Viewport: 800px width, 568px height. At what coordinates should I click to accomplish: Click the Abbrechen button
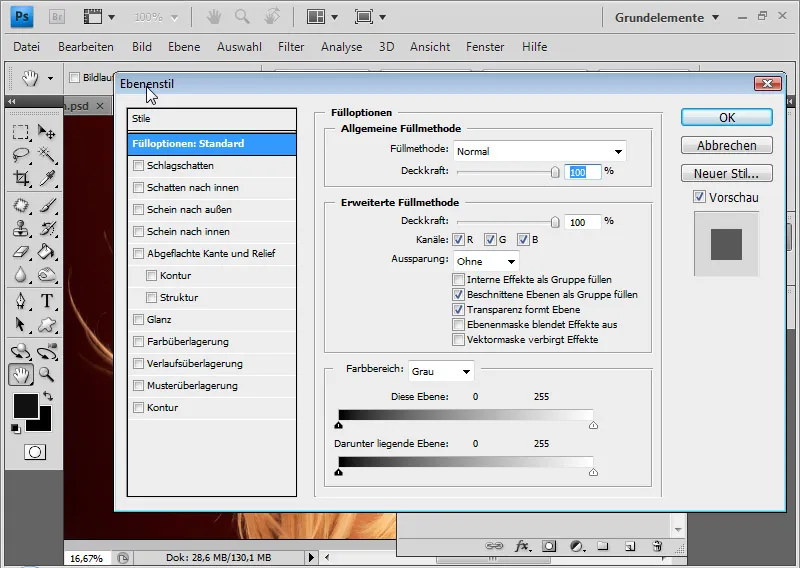point(727,145)
